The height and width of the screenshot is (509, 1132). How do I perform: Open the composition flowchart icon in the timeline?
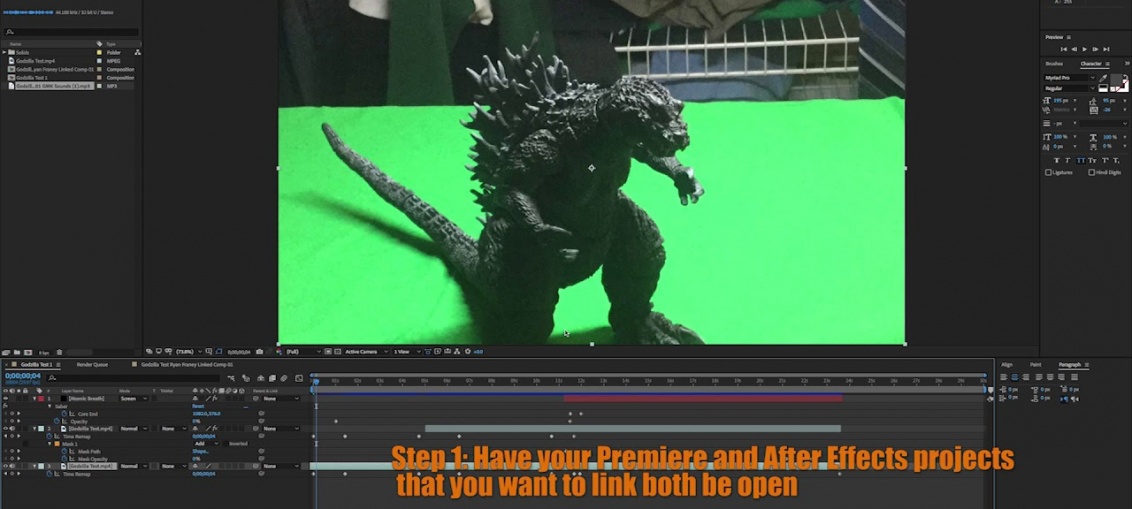[x=231, y=378]
